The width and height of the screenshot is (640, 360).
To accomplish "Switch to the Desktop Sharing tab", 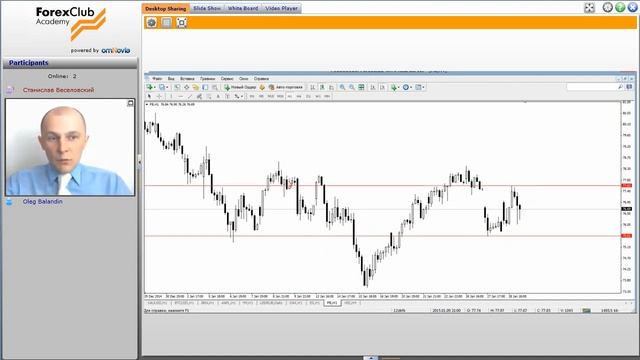I will 165,8.
